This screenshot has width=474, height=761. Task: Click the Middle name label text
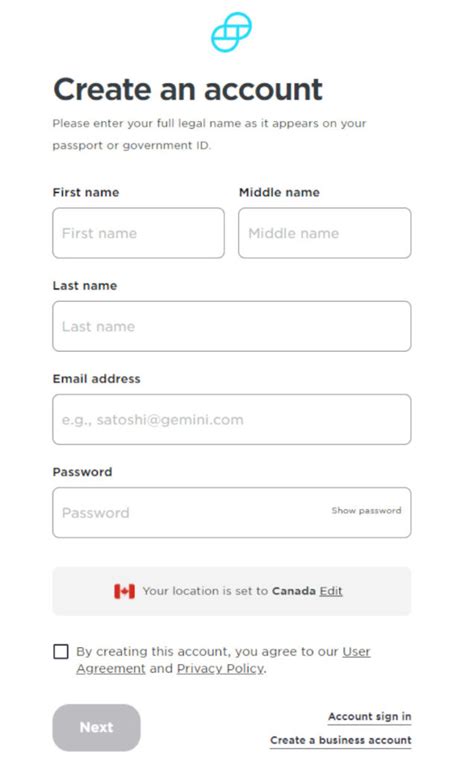tap(279, 192)
